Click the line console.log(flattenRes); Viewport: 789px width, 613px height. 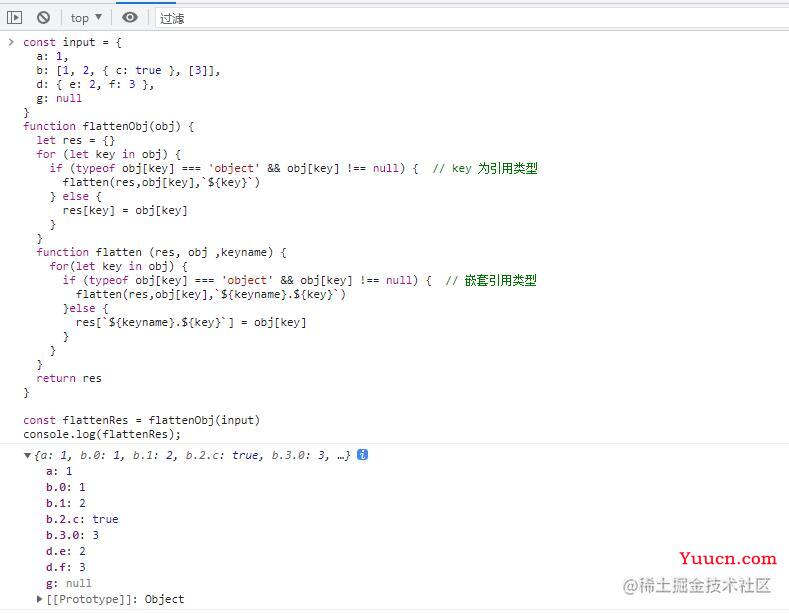pyautogui.click(x=102, y=434)
